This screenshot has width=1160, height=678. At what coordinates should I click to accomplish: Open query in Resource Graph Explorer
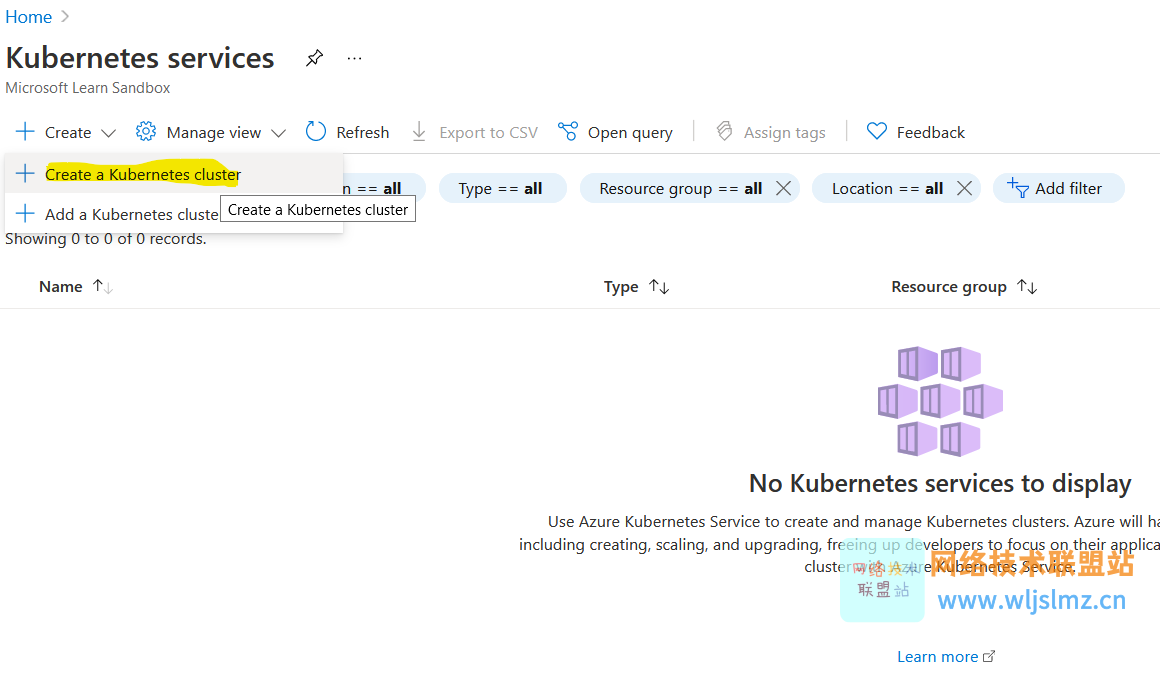630,132
